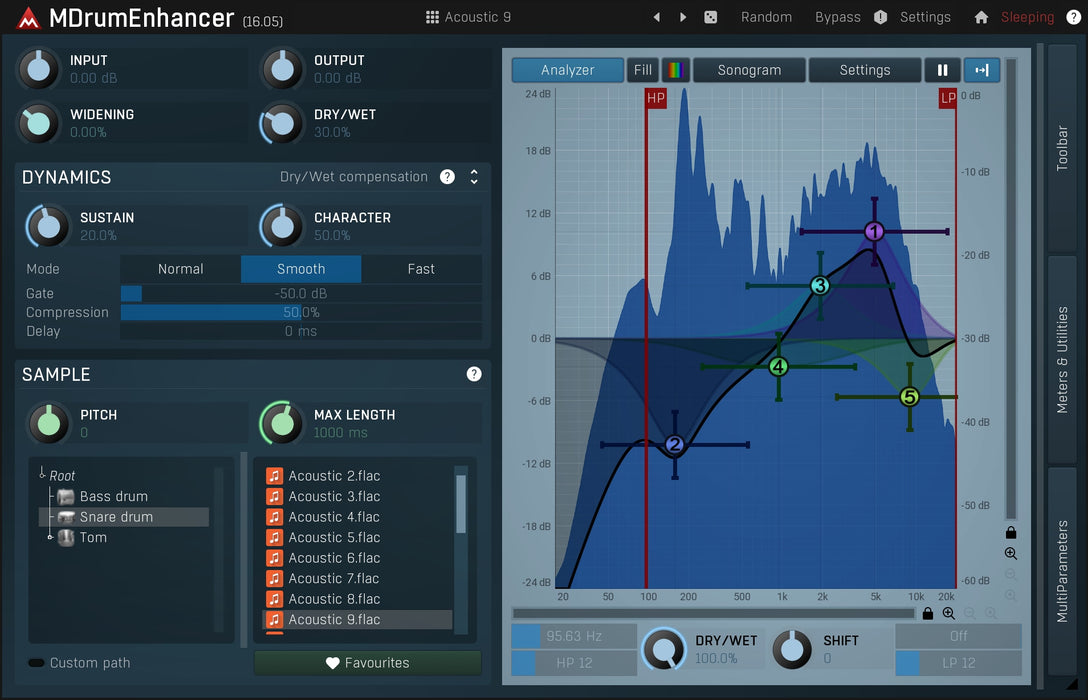Select the Fast dynamics mode
1088x700 pixels.
coord(421,269)
